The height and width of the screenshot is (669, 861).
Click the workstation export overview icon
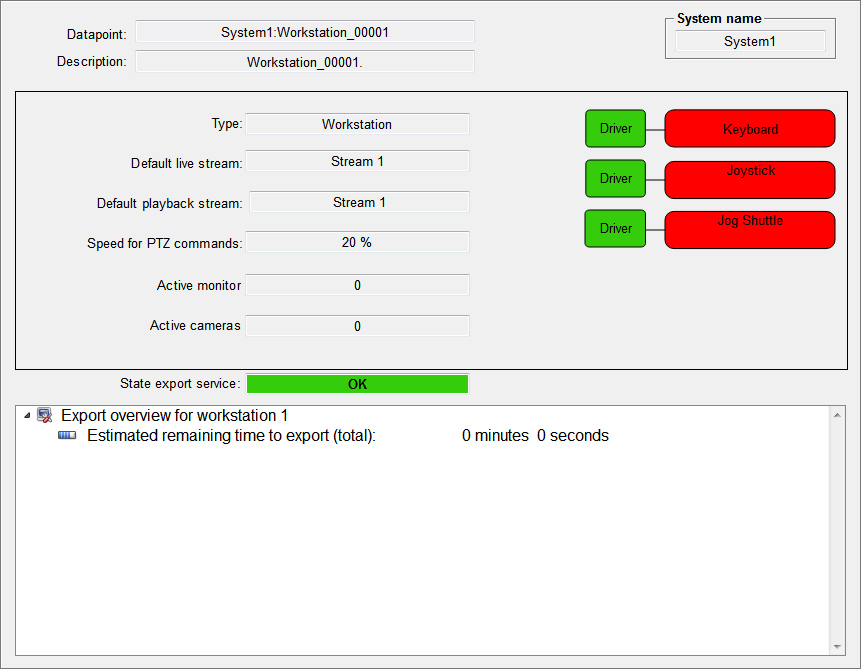[44, 415]
